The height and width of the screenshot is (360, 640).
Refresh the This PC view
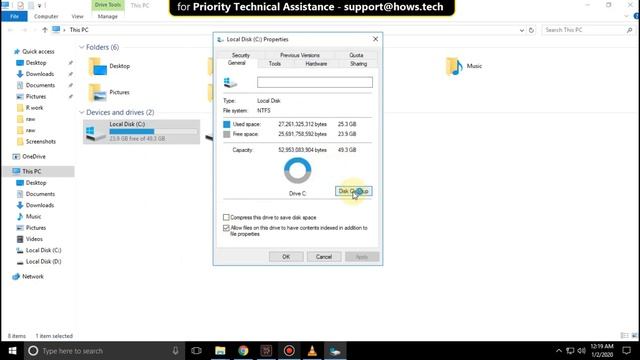coord(531,30)
